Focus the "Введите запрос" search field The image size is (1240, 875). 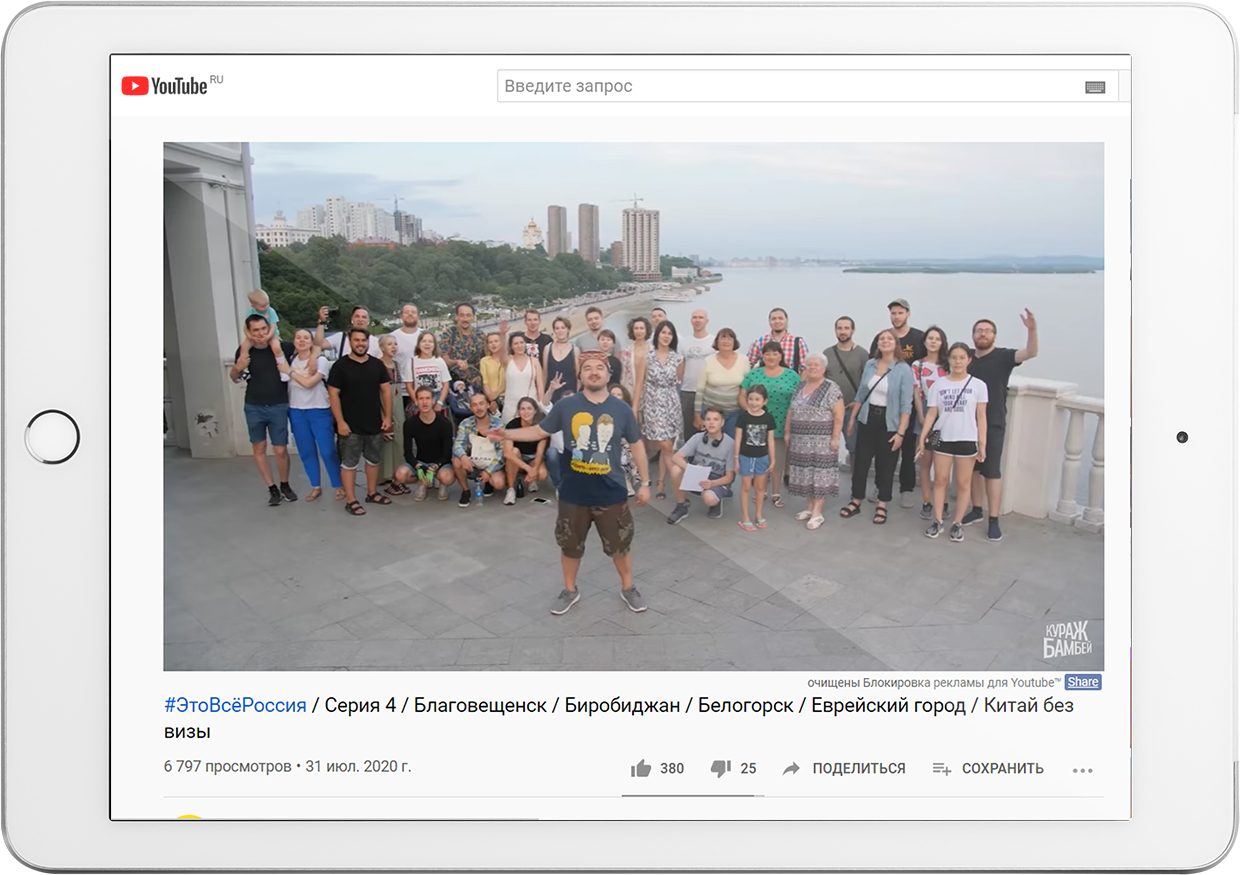click(x=780, y=86)
